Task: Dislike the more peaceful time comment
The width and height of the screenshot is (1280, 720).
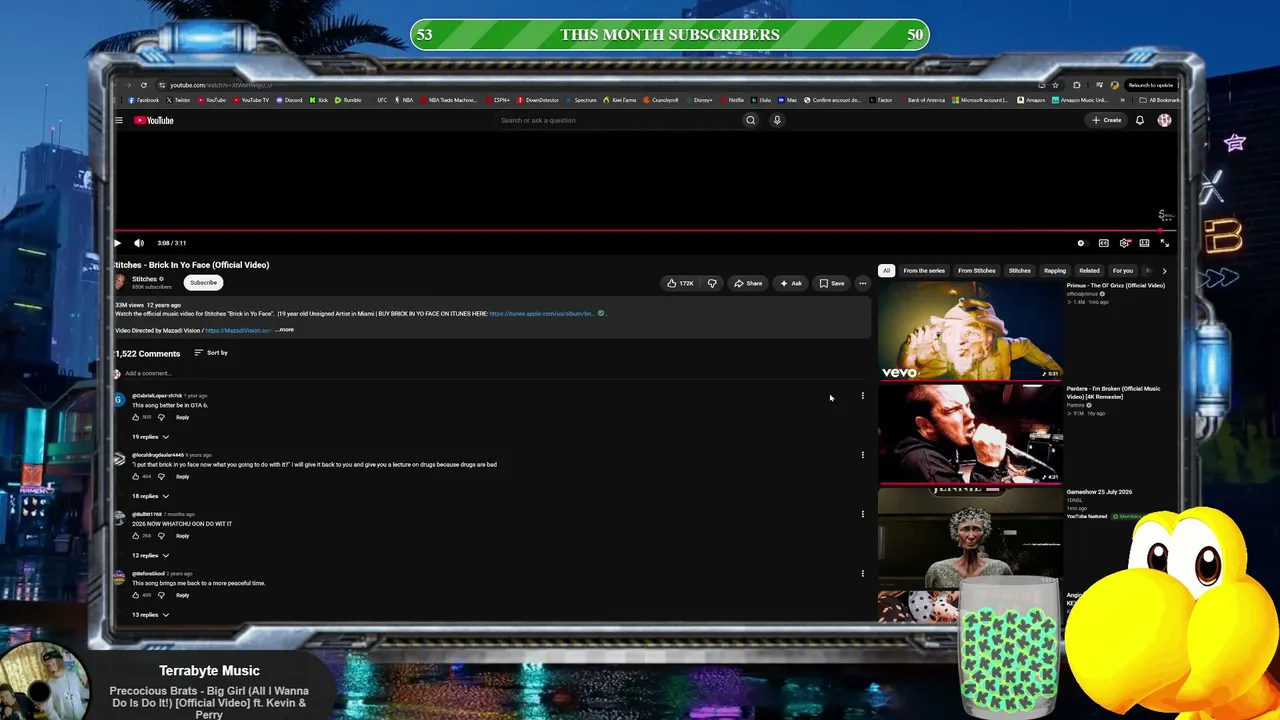Action: point(161,595)
